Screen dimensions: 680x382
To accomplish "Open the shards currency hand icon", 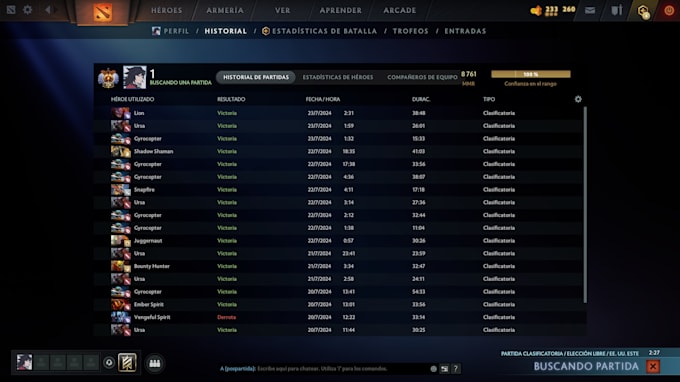I will tap(536, 10).
